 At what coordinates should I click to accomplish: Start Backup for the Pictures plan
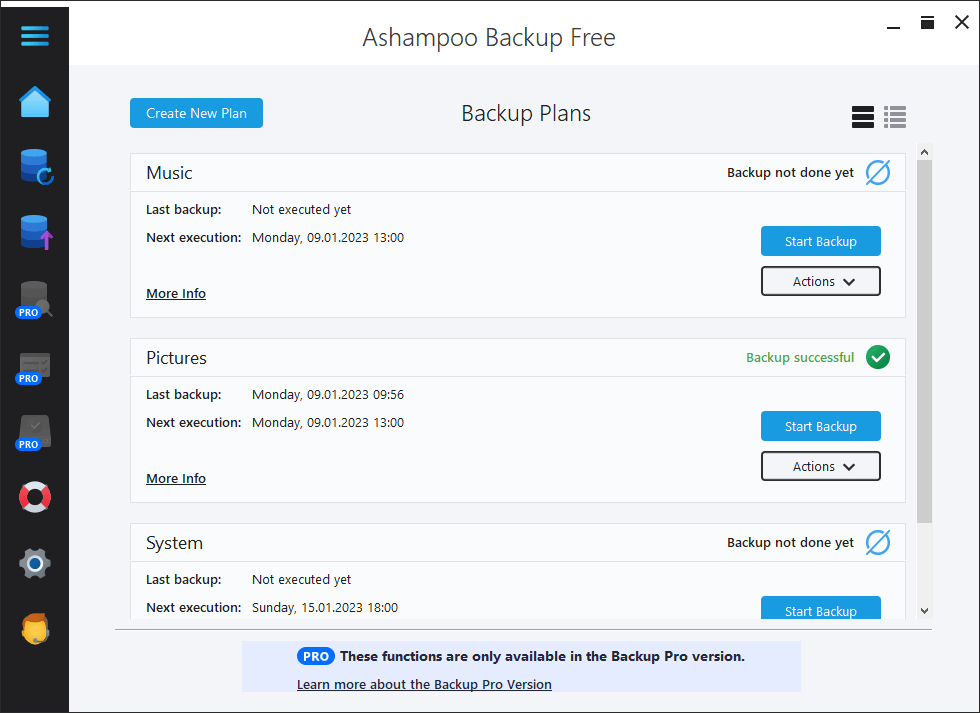click(820, 426)
